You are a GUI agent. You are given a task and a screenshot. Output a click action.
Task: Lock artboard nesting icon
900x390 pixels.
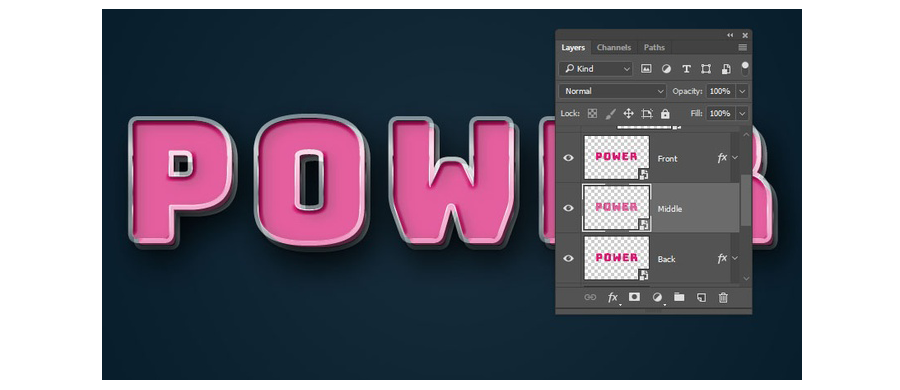tap(647, 114)
